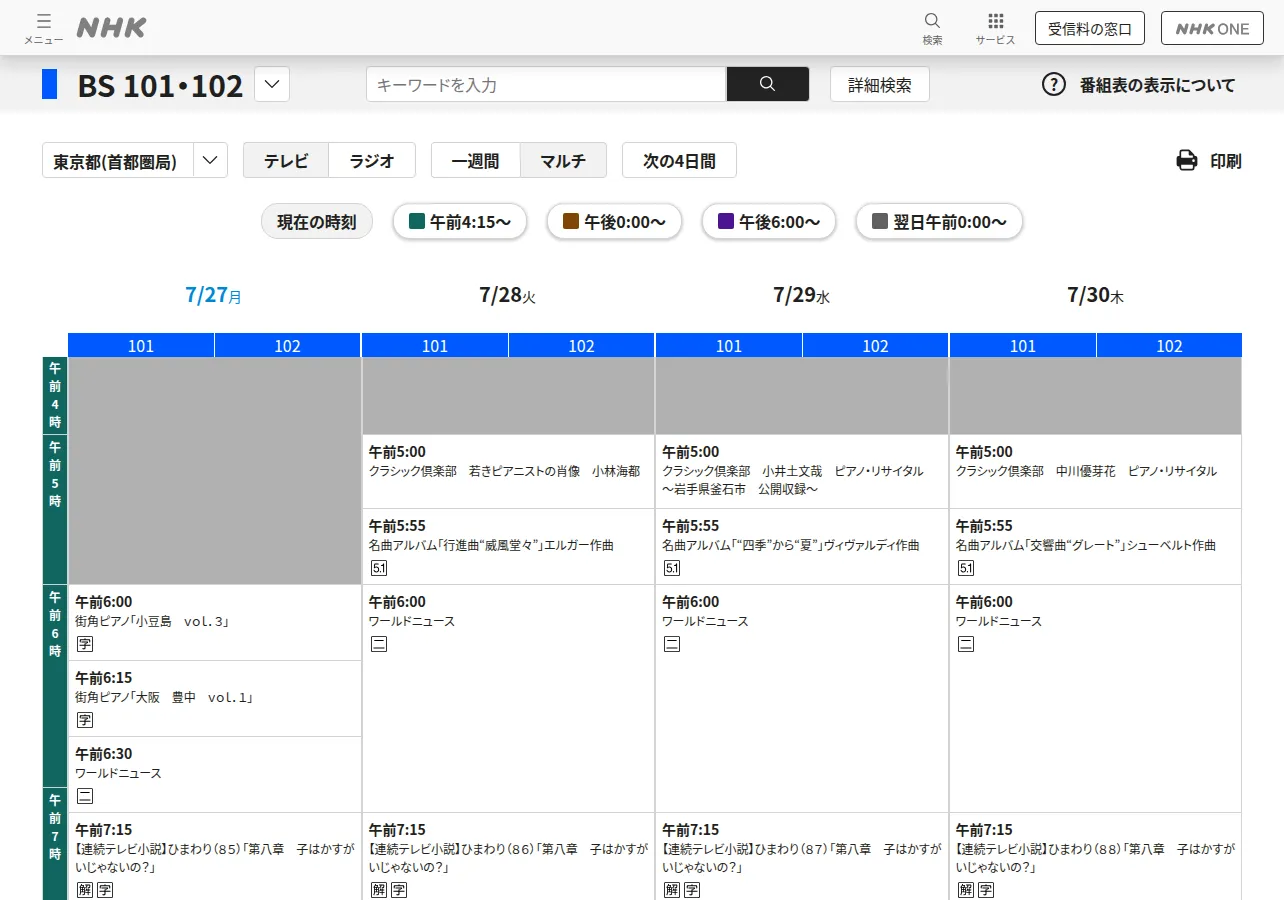Open 受信料の窓口
Screen dimensions: 1284x900
(x=1090, y=28)
